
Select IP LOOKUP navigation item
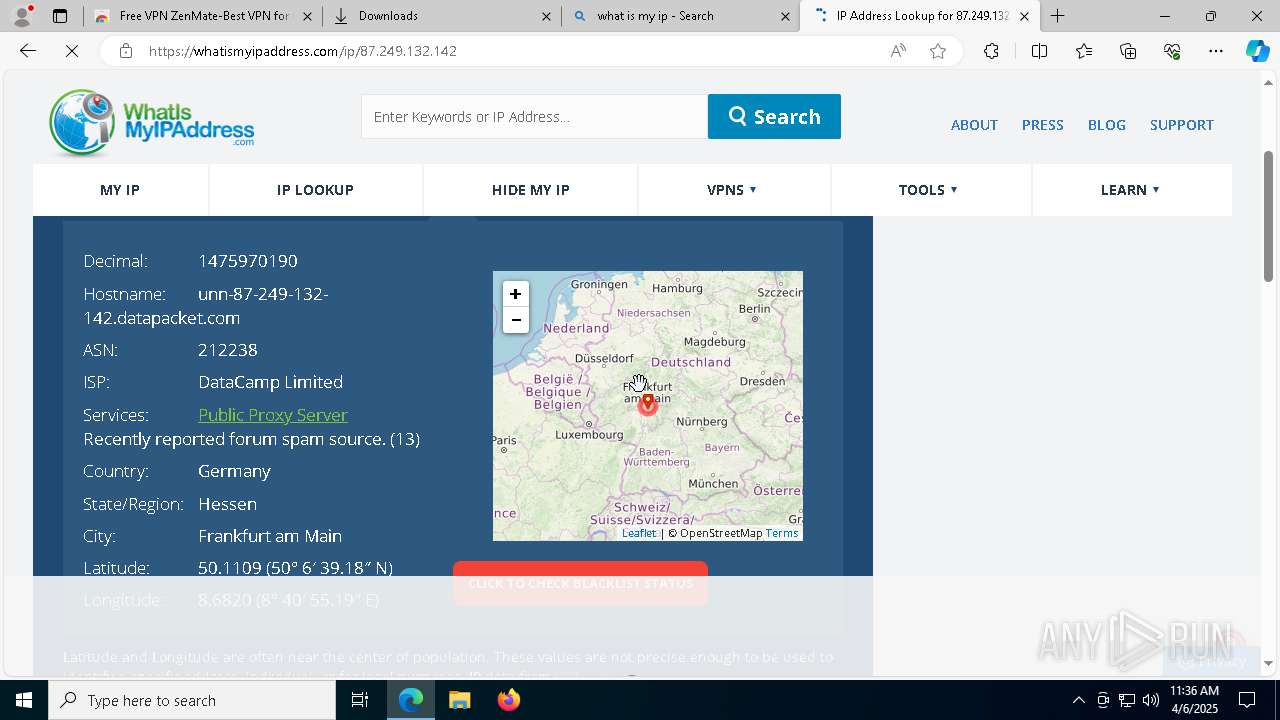pos(315,190)
